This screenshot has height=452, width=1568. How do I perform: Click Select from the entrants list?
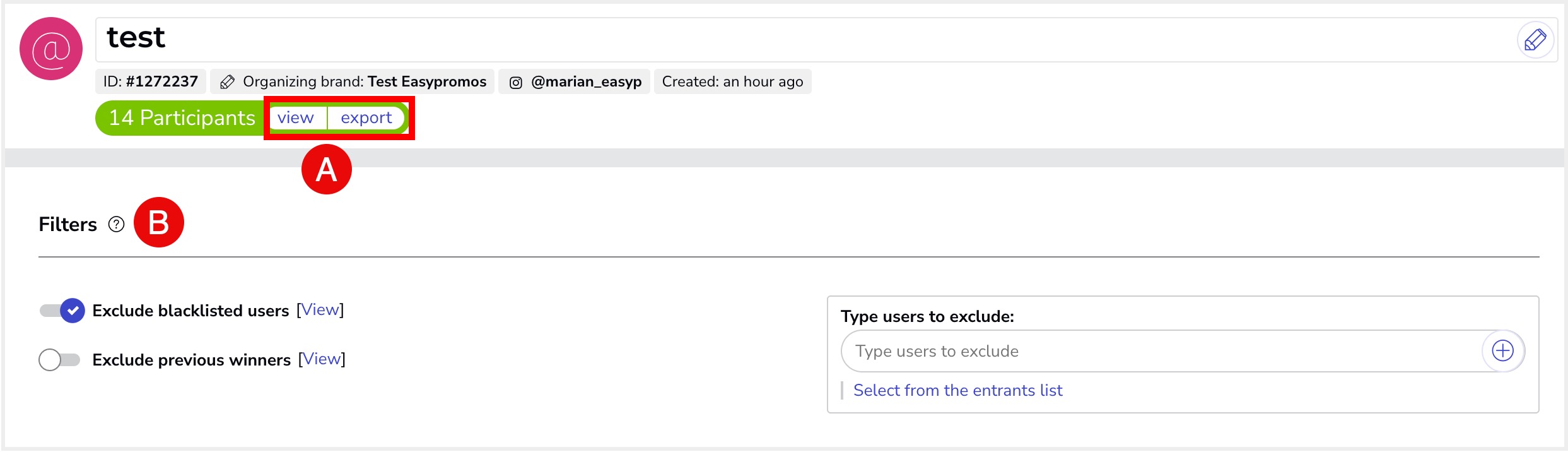click(957, 390)
